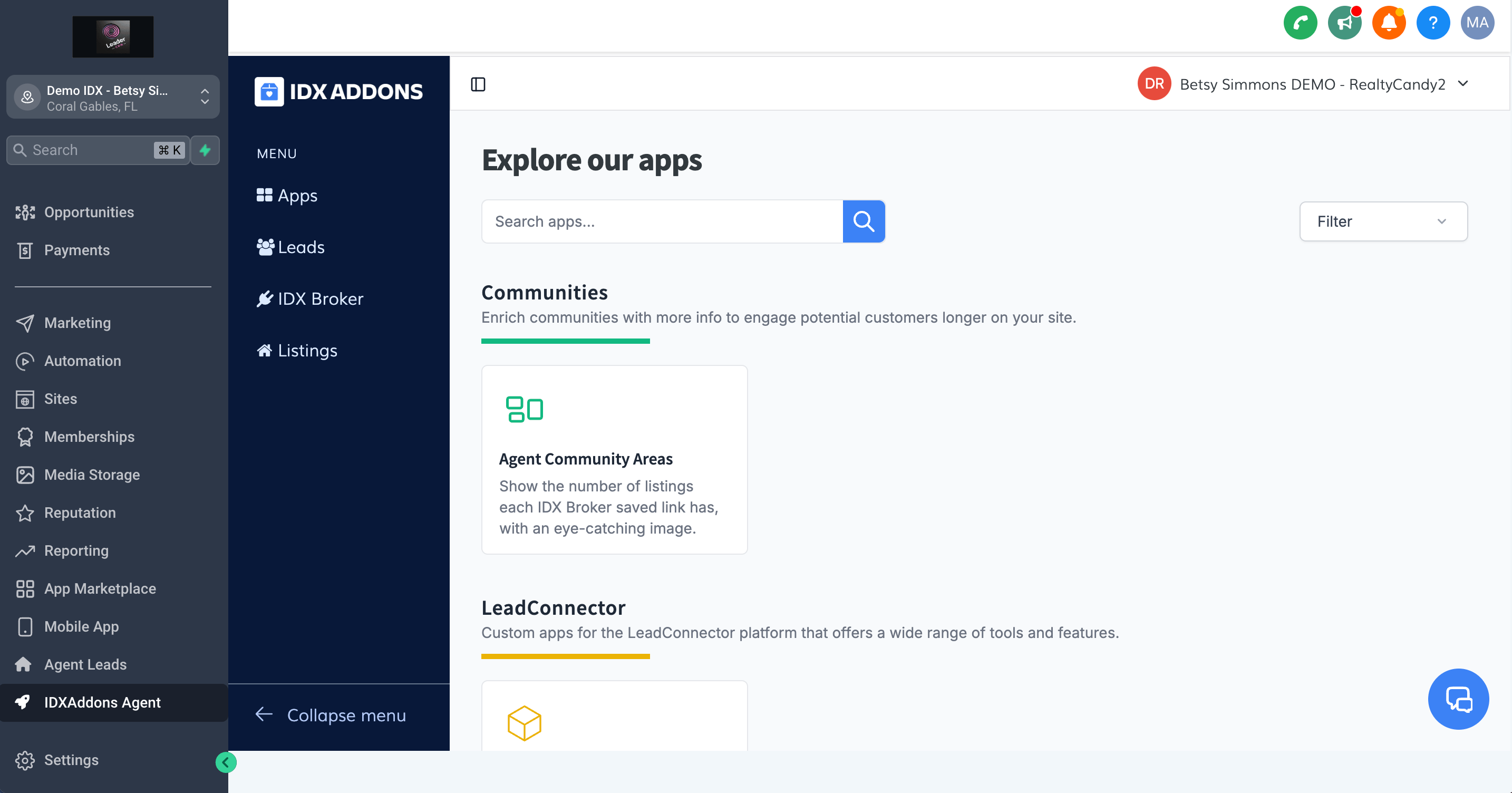Open Settings in the left sidebar
This screenshot has width=1512, height=793.
click(71, 760)
